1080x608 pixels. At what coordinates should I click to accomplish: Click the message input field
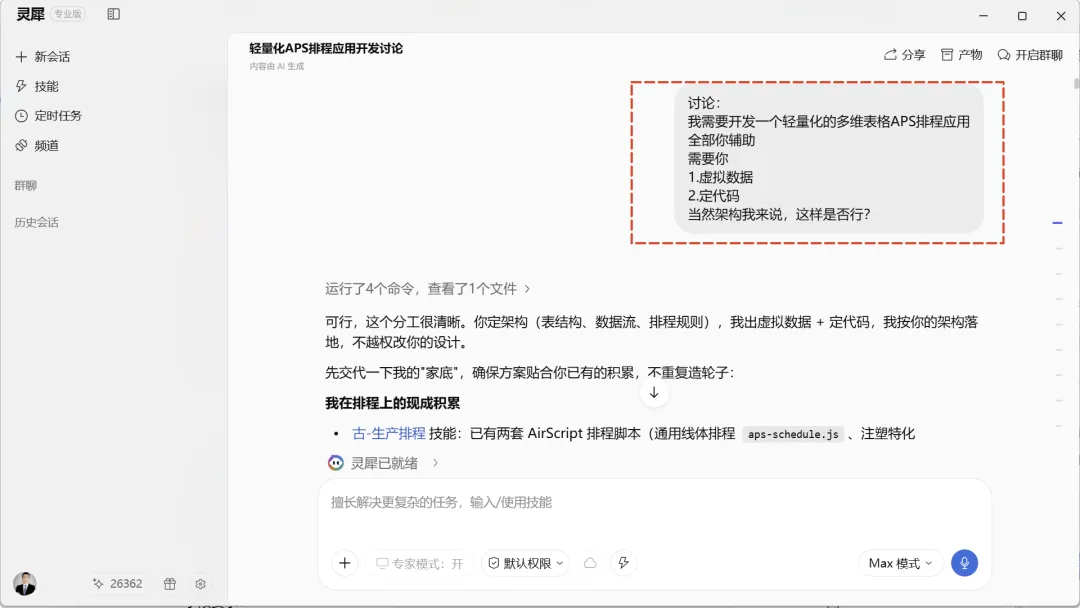click(654, 503)
